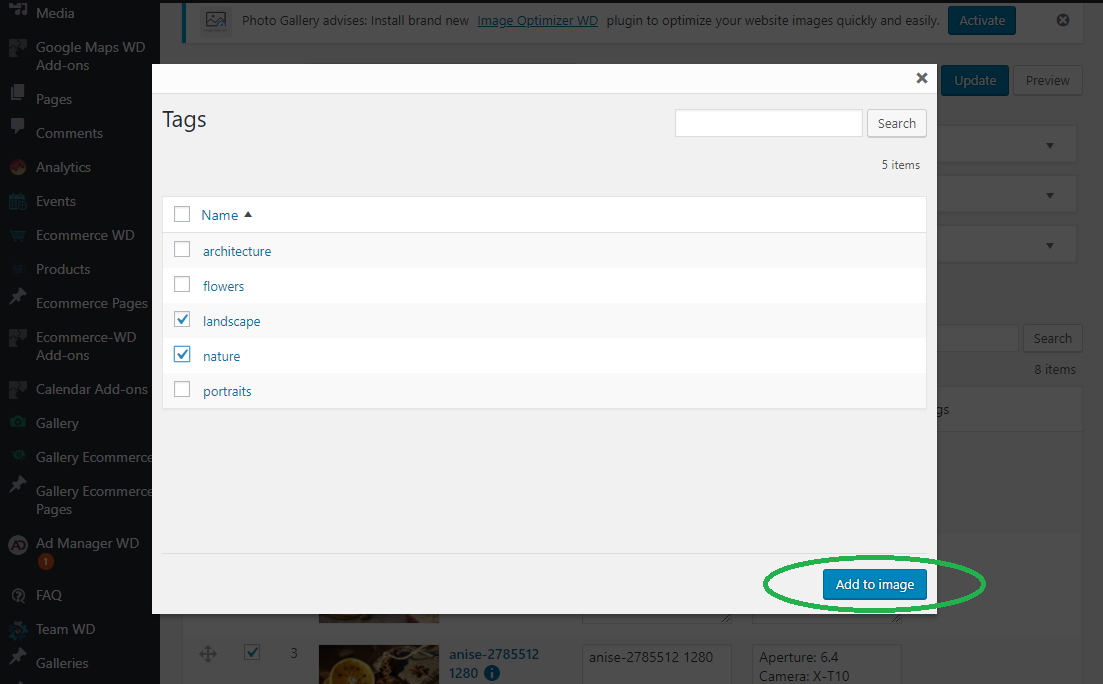The height and width of the screenshot is (684, 1103).
Task: Click the anise-2785512 1280 title field
Action: click(x=656, y=664)
